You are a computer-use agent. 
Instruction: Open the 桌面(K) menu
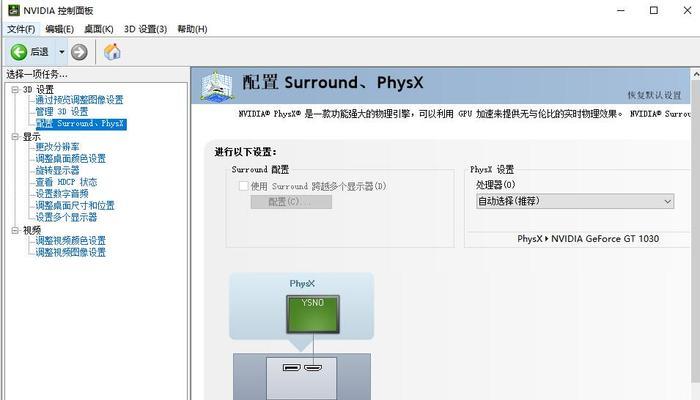99,29
